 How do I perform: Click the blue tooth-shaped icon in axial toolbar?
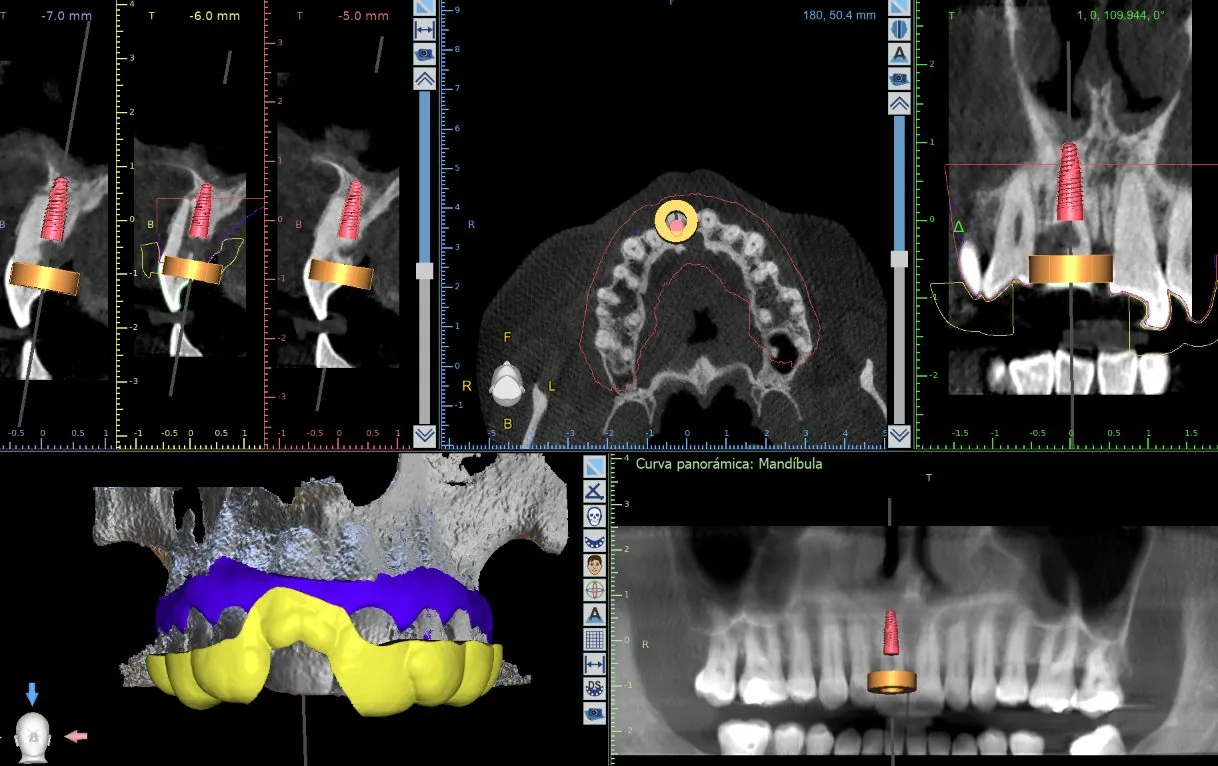tap(898, 30)
